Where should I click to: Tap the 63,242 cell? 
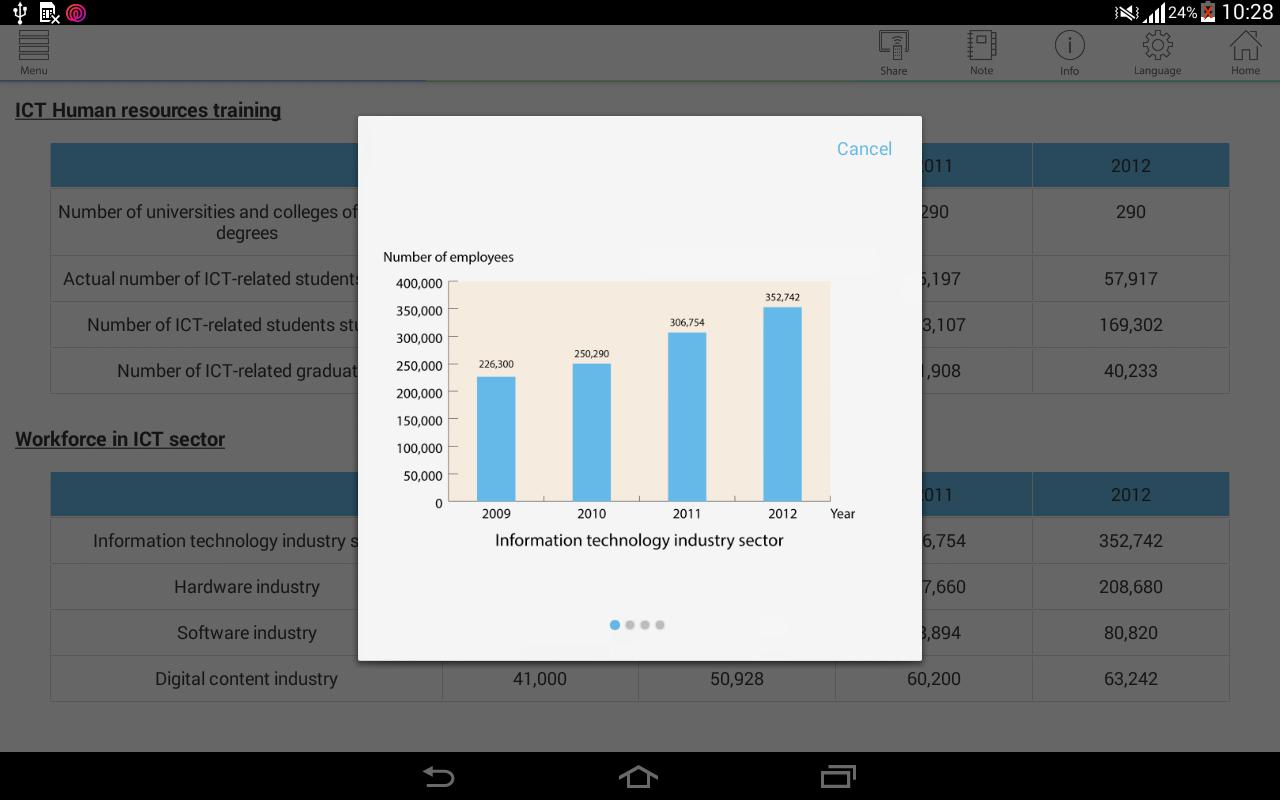coord(1131,679)
